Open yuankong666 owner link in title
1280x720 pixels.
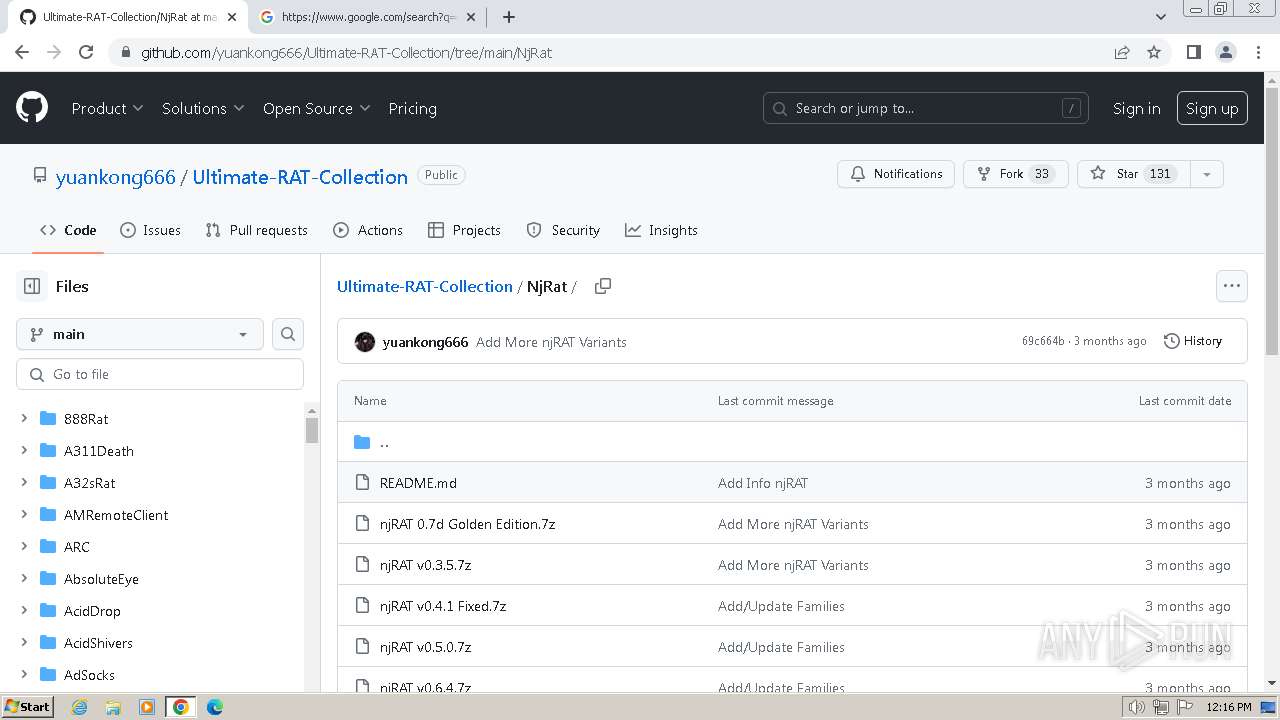coord(116,177)
